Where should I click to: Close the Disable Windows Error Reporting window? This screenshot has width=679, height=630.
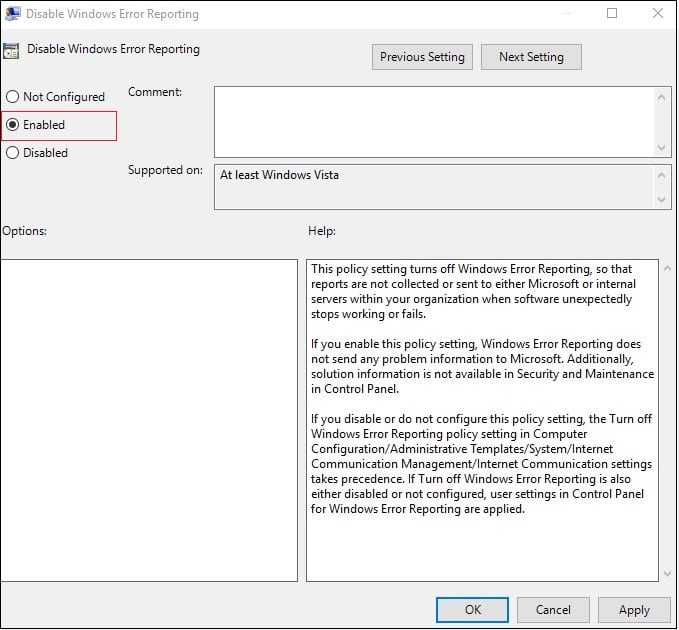(658, 13)
